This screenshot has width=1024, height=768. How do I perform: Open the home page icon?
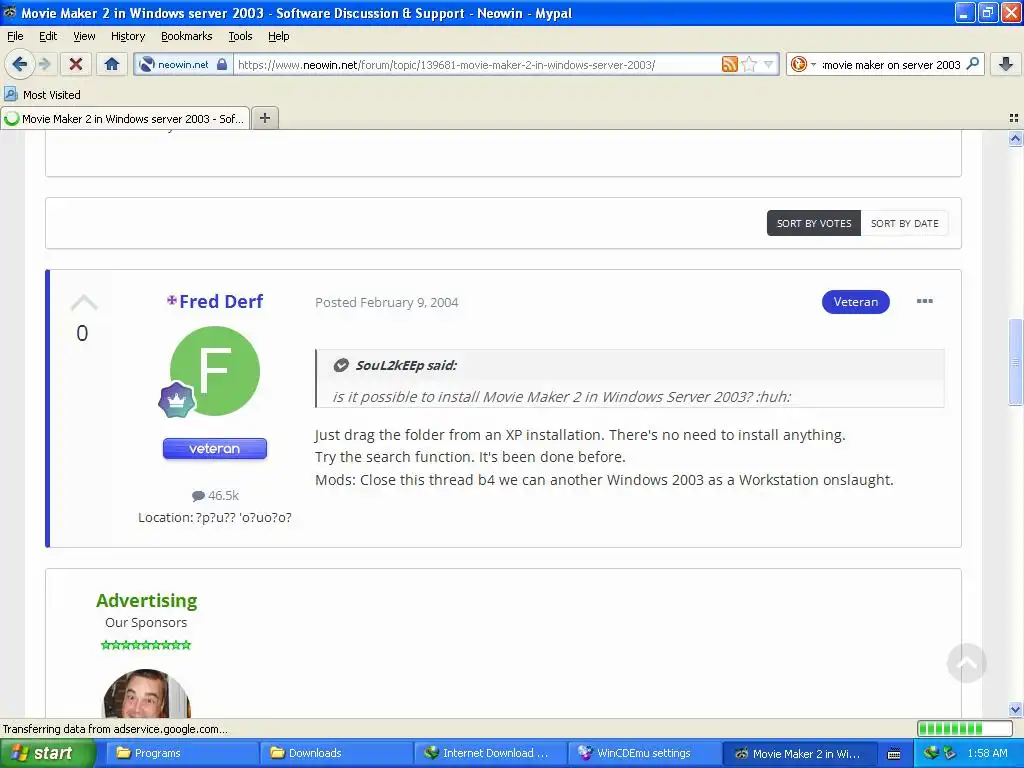pos(112,64)
